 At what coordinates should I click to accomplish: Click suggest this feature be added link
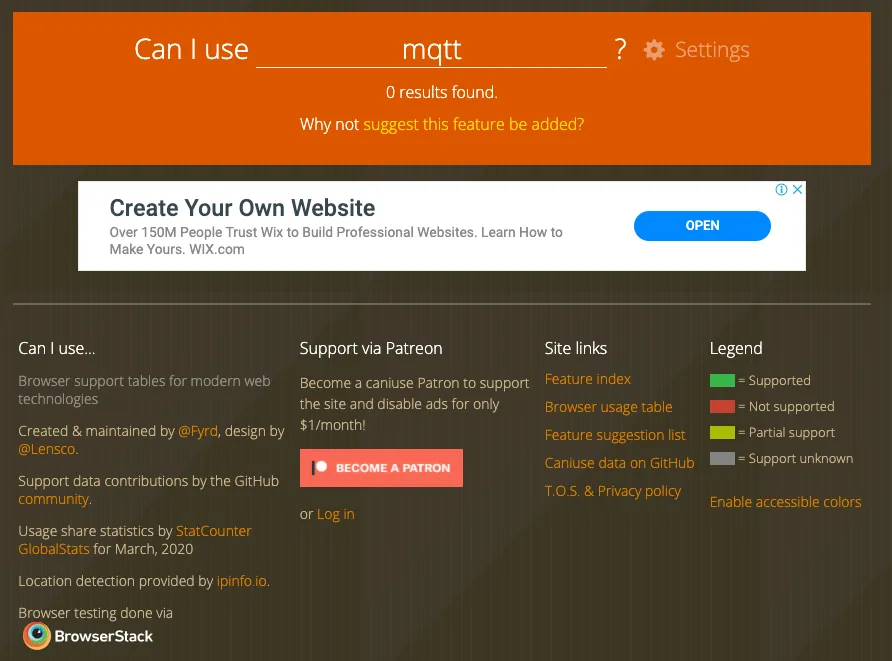click(x=473, y=125)
